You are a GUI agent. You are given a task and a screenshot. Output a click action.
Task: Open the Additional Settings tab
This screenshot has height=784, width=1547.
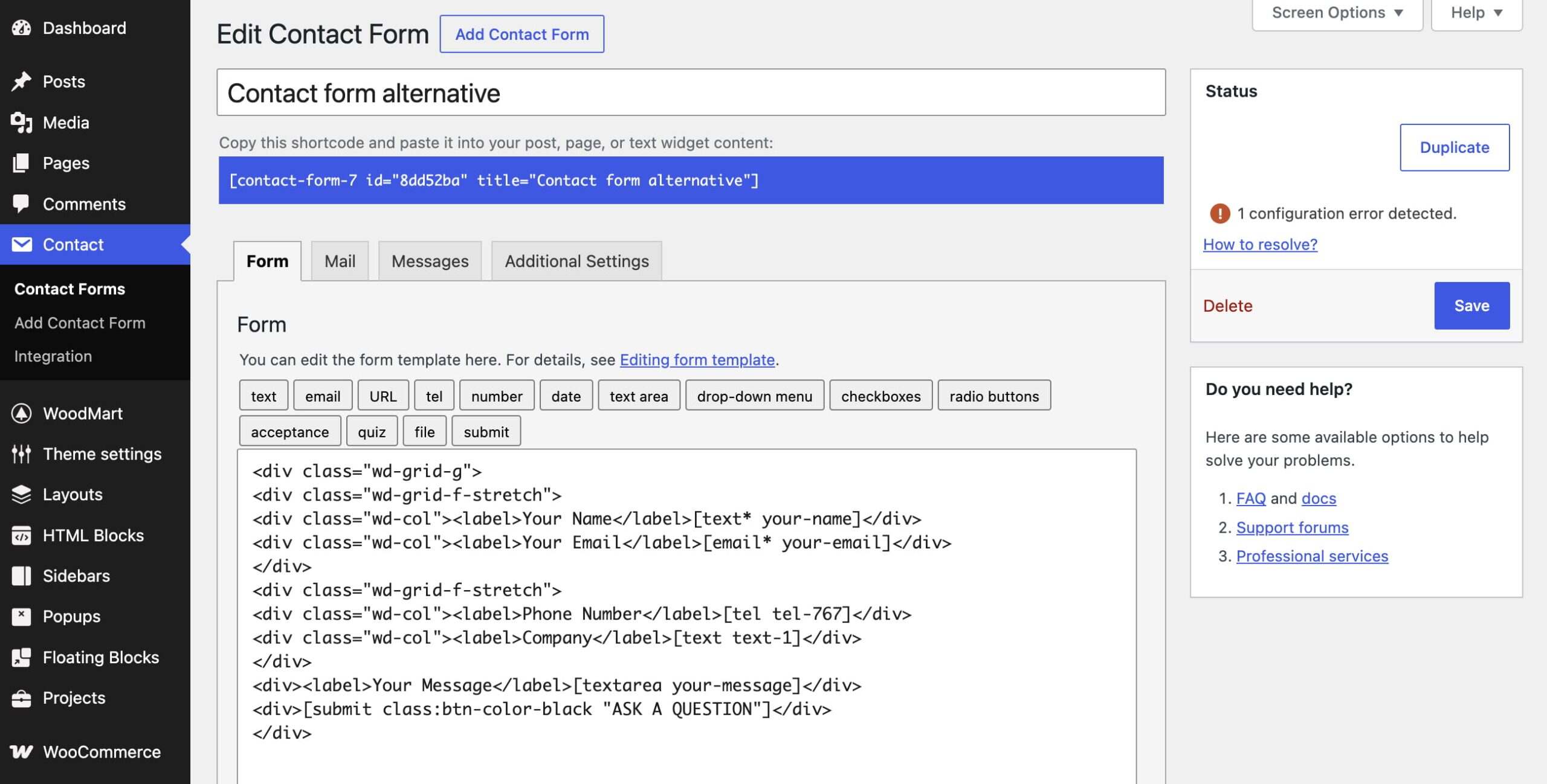(576, 261)
